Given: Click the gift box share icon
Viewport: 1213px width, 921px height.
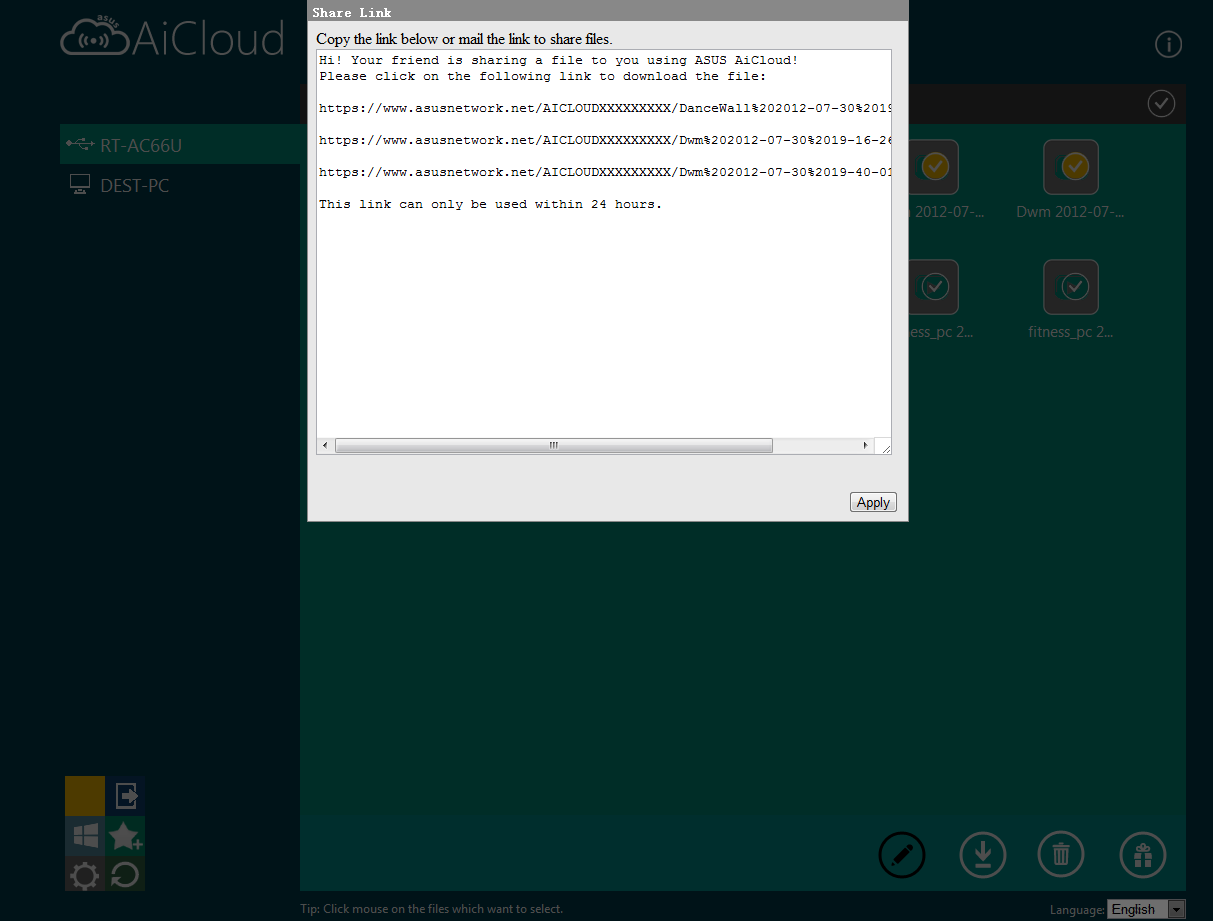Looking at the screenshot, I should click(x=1143, y=855).
